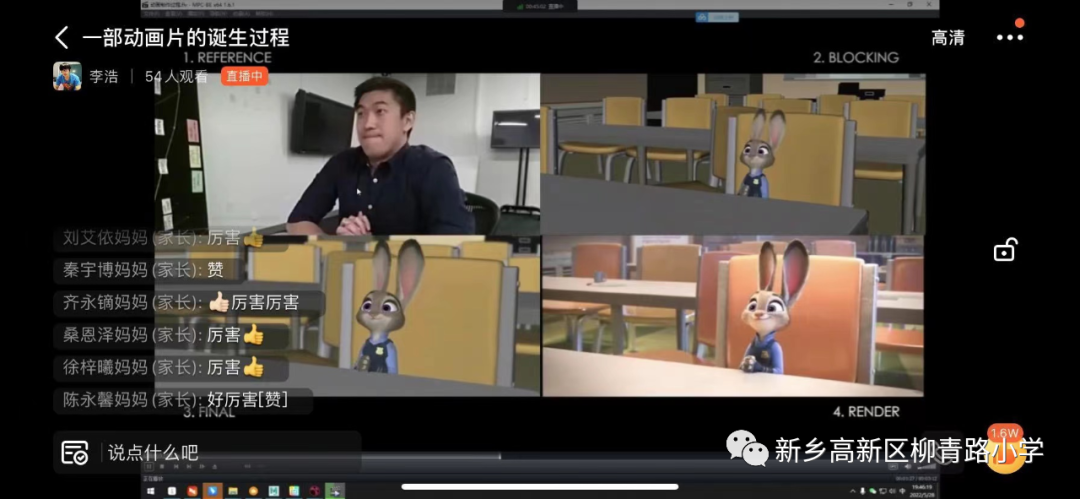Open the taskbar clock showing 19:46
This screenshot has width=1080, height=499.
tap(922, 491)
